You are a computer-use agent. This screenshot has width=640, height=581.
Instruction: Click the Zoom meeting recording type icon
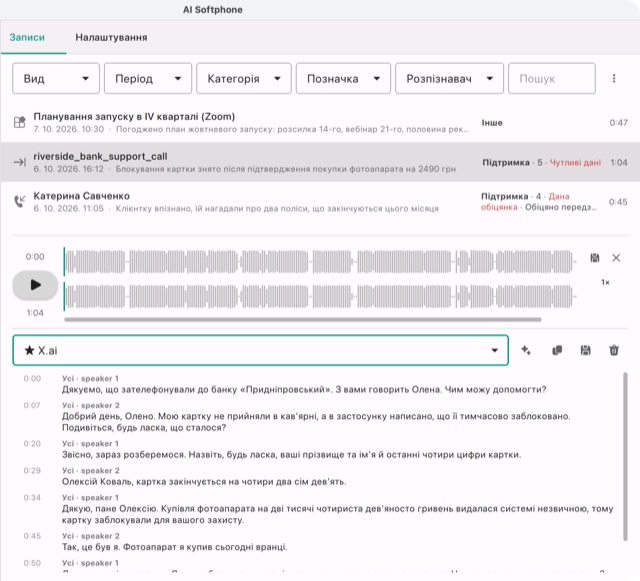tap(20, 122)
